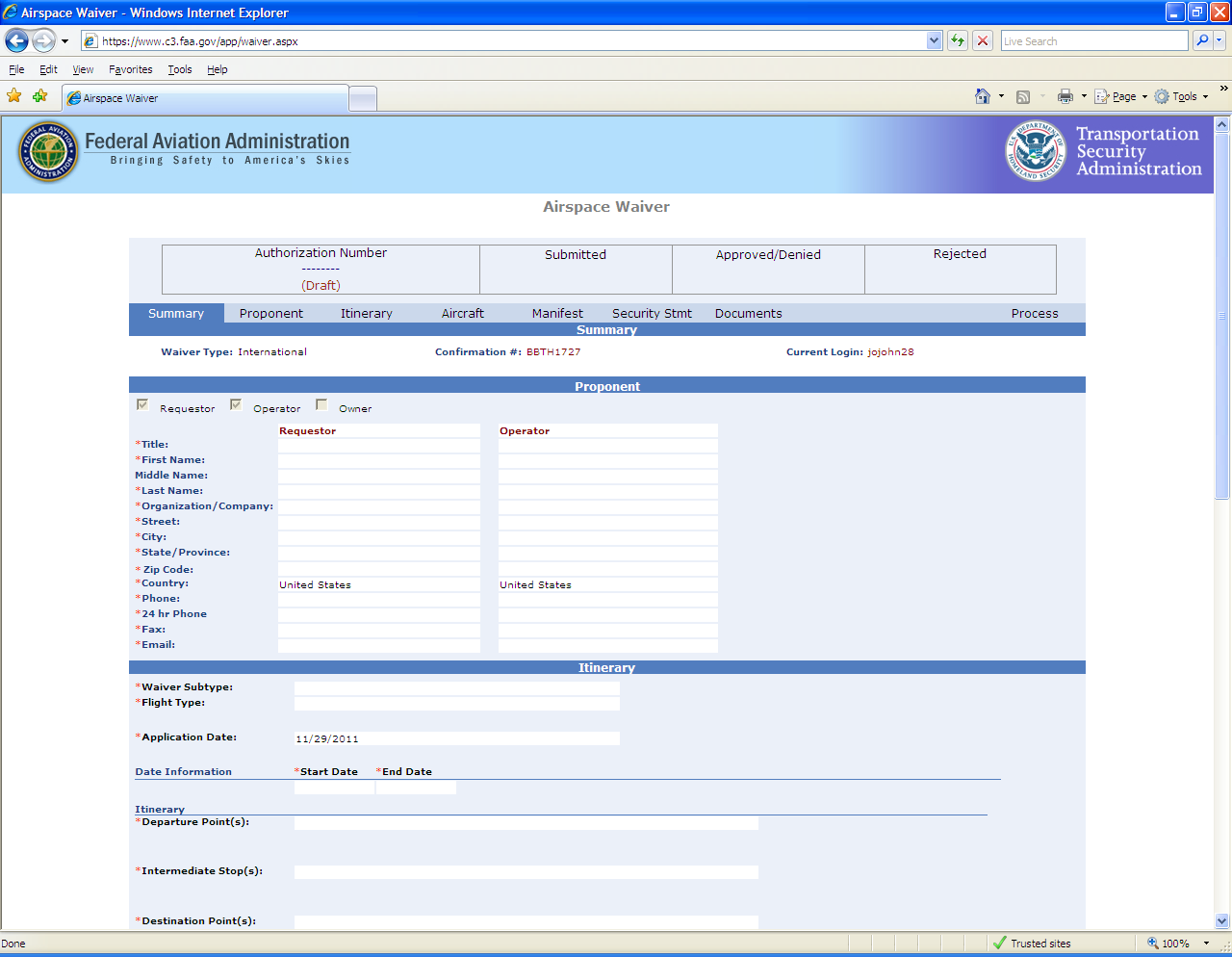Open the Favorites menu
This screenshot has width=1232, height=957.
[x=130, y=69]
